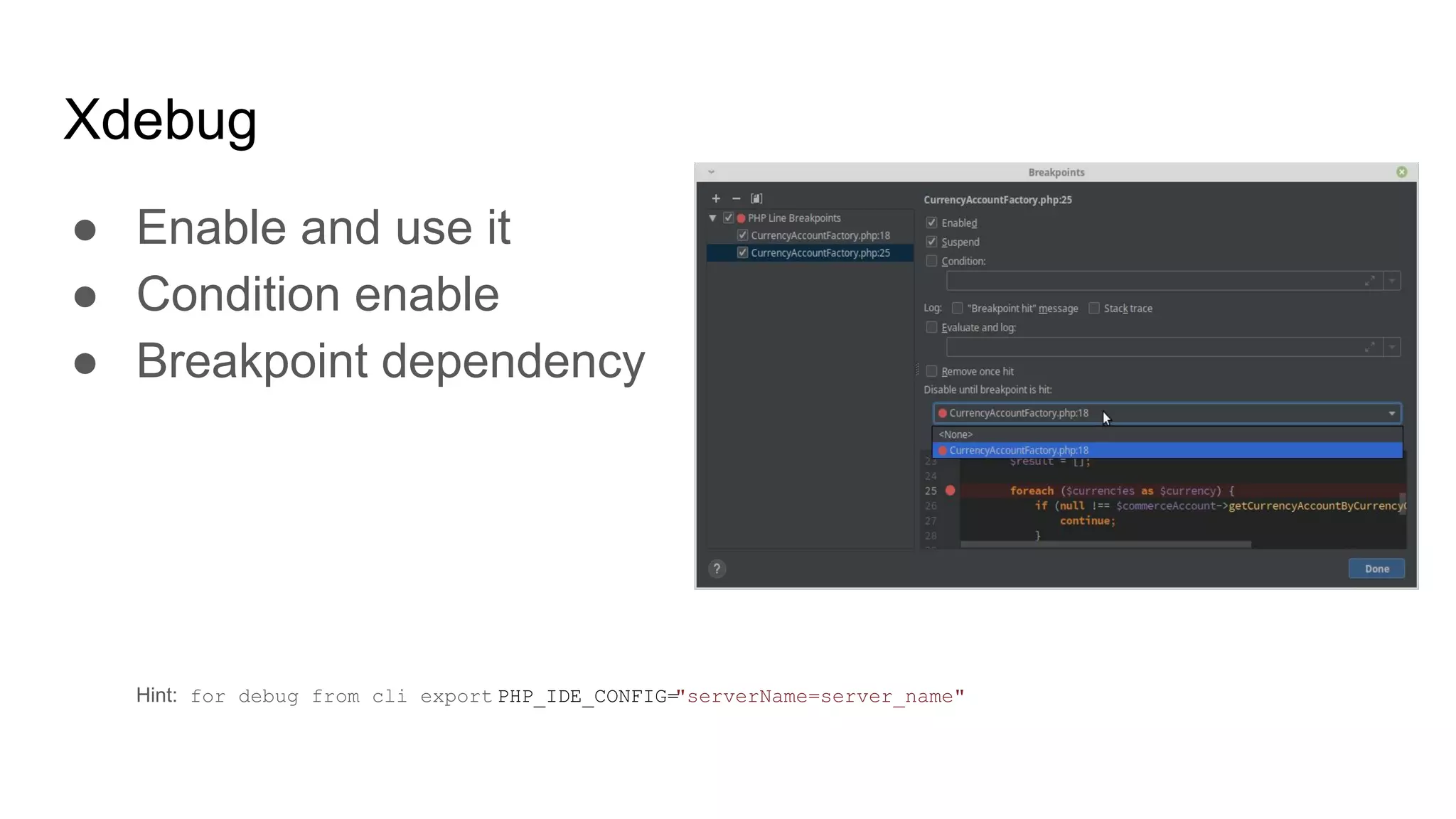Enable "Breakpoint hit" message logging

click(957, 308)
